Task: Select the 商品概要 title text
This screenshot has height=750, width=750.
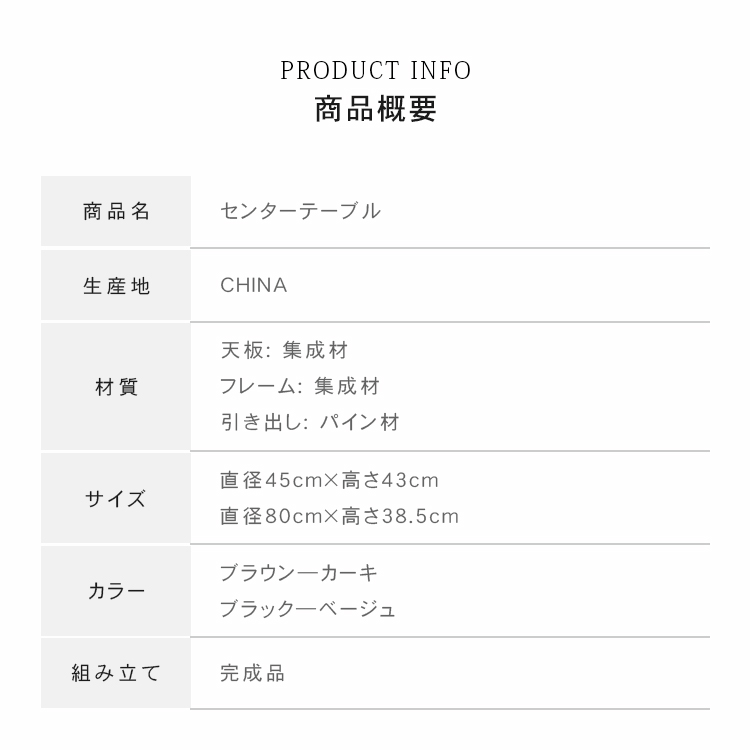Action: (375, 109)
